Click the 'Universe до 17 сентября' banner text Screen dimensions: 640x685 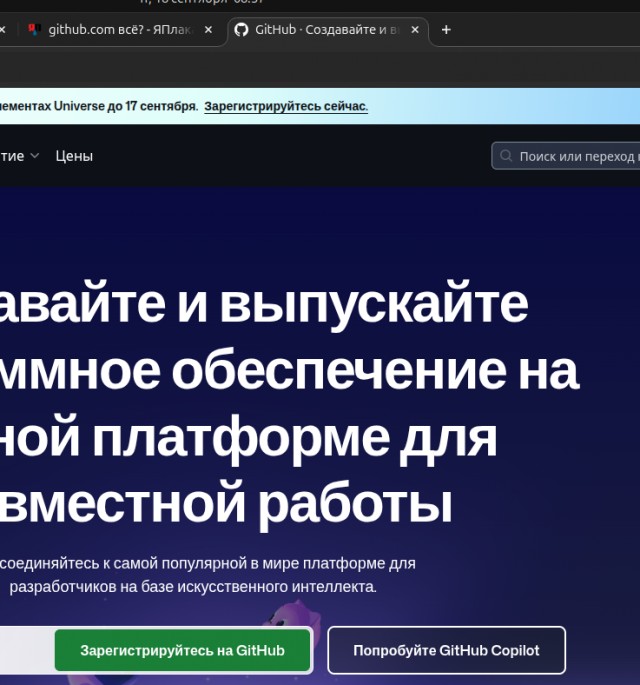[126, 106]
